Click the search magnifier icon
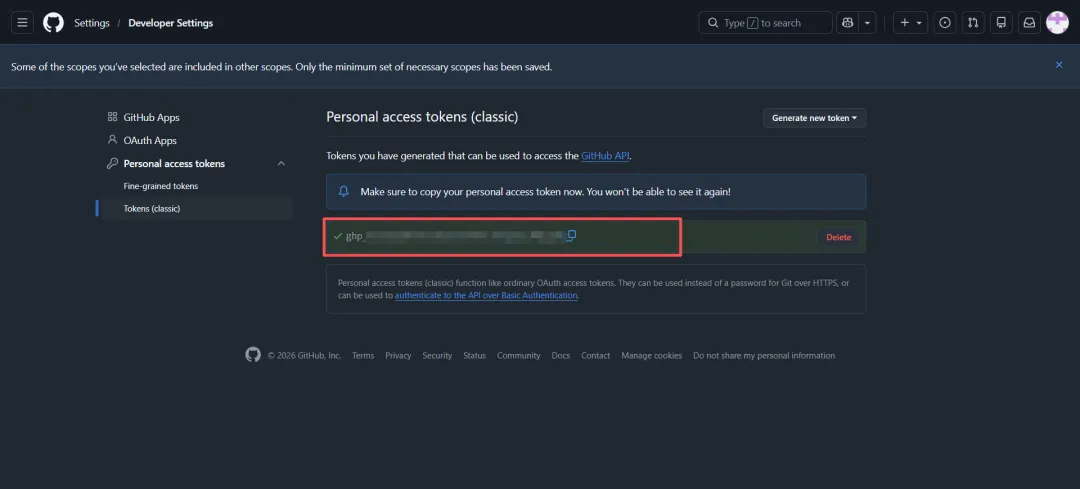This screenshot has height=489, width=1080. pyautogui.click(x=712, y=23)
